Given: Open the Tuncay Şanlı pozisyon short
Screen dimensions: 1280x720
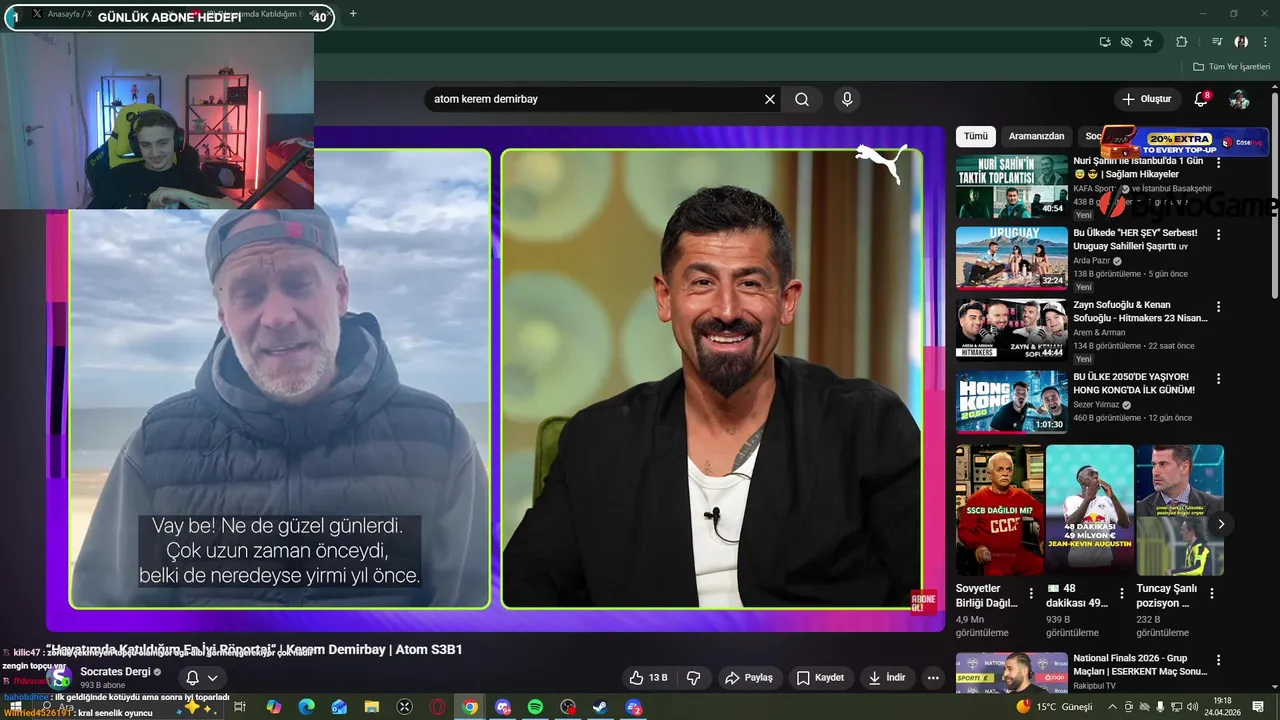Looking at the screenshot, I should click(1180, 510).
